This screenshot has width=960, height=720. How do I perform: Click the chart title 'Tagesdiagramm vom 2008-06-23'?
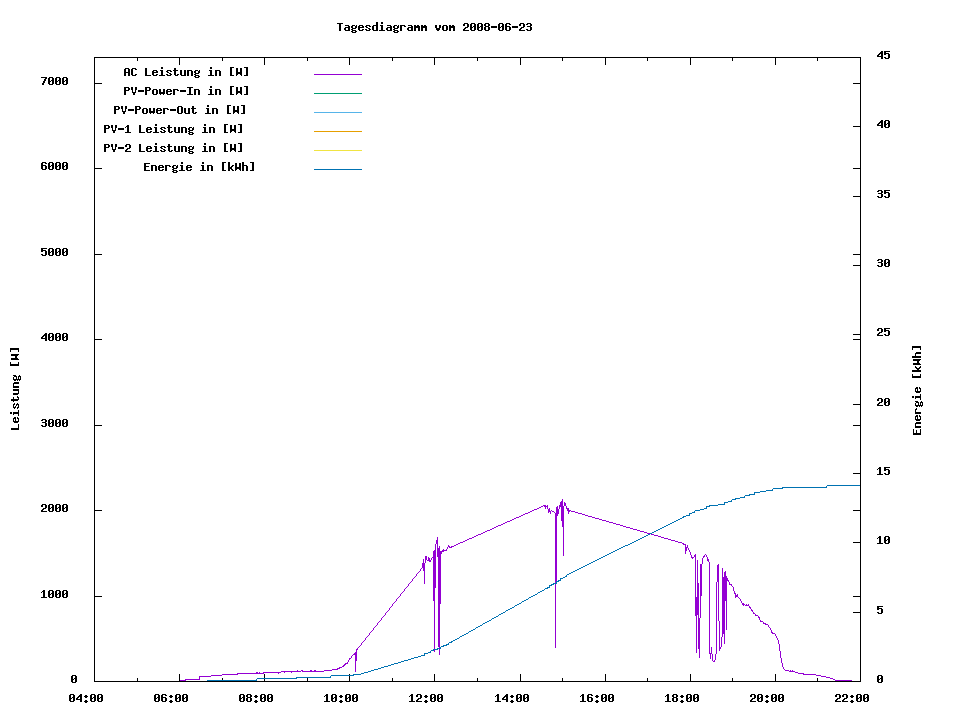coord(434,27)
